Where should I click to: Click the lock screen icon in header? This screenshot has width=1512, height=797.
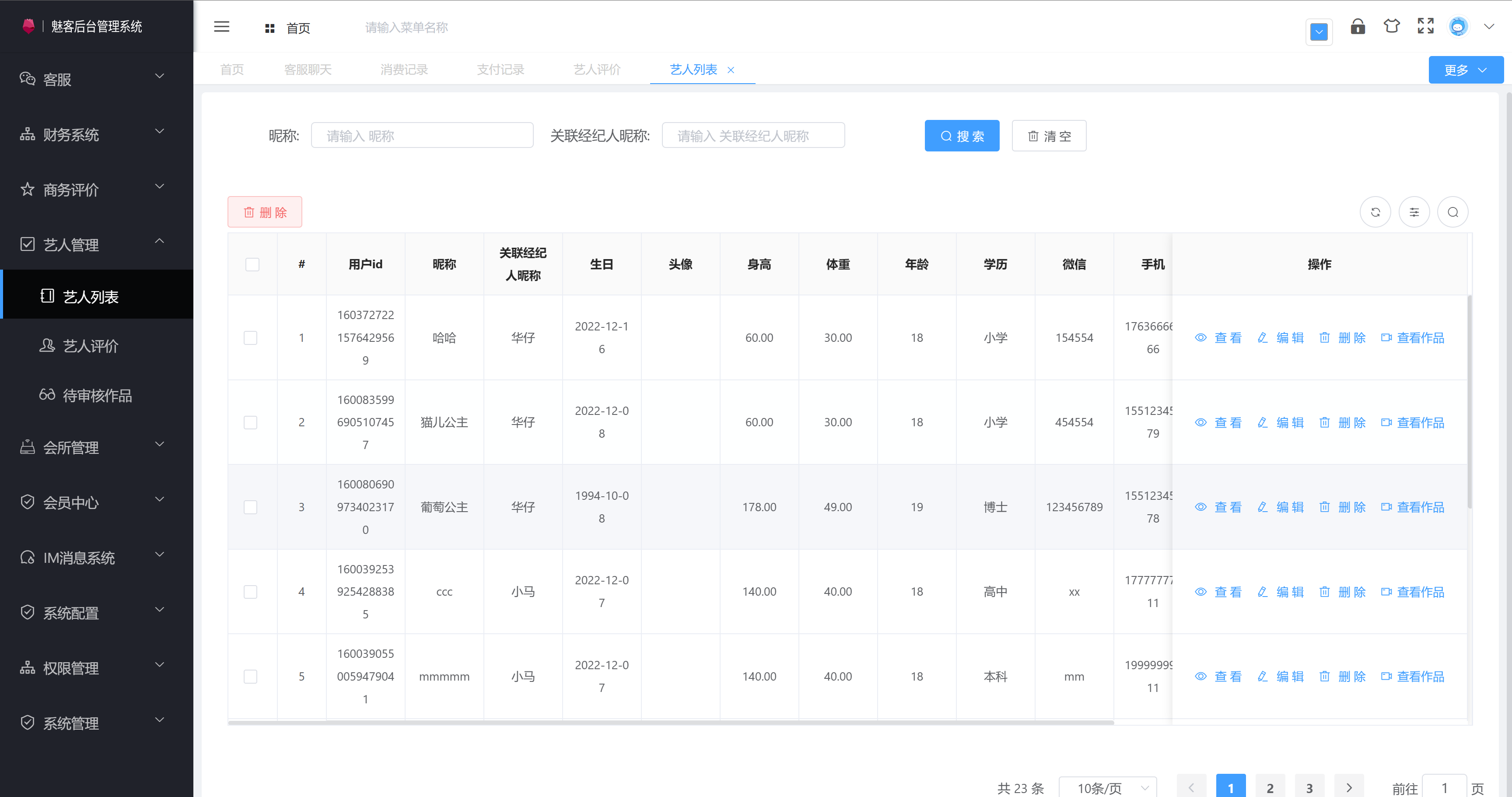point(1358,26)
